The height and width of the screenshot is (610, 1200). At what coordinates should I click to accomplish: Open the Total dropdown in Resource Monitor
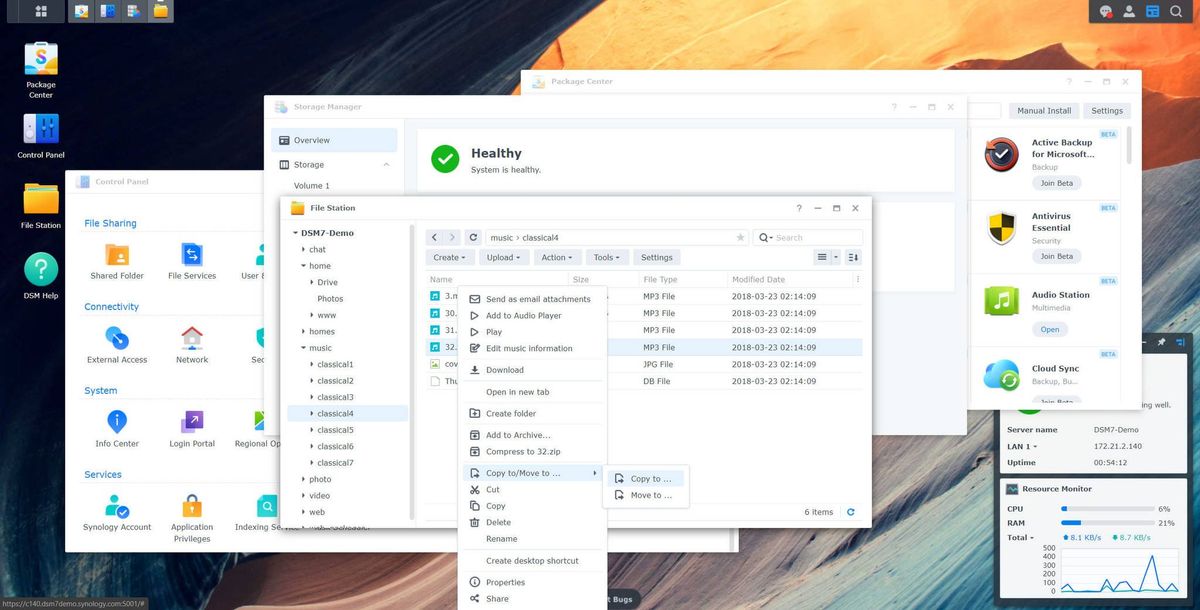click(1020, 537)
